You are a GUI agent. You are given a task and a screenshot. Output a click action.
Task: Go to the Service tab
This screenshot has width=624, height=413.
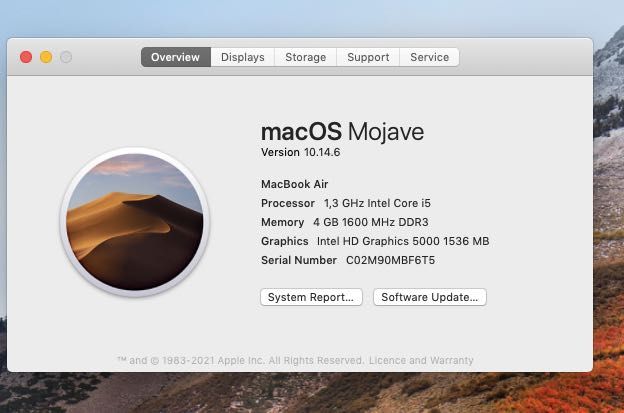pyautogui.click(x=429, y=57)
